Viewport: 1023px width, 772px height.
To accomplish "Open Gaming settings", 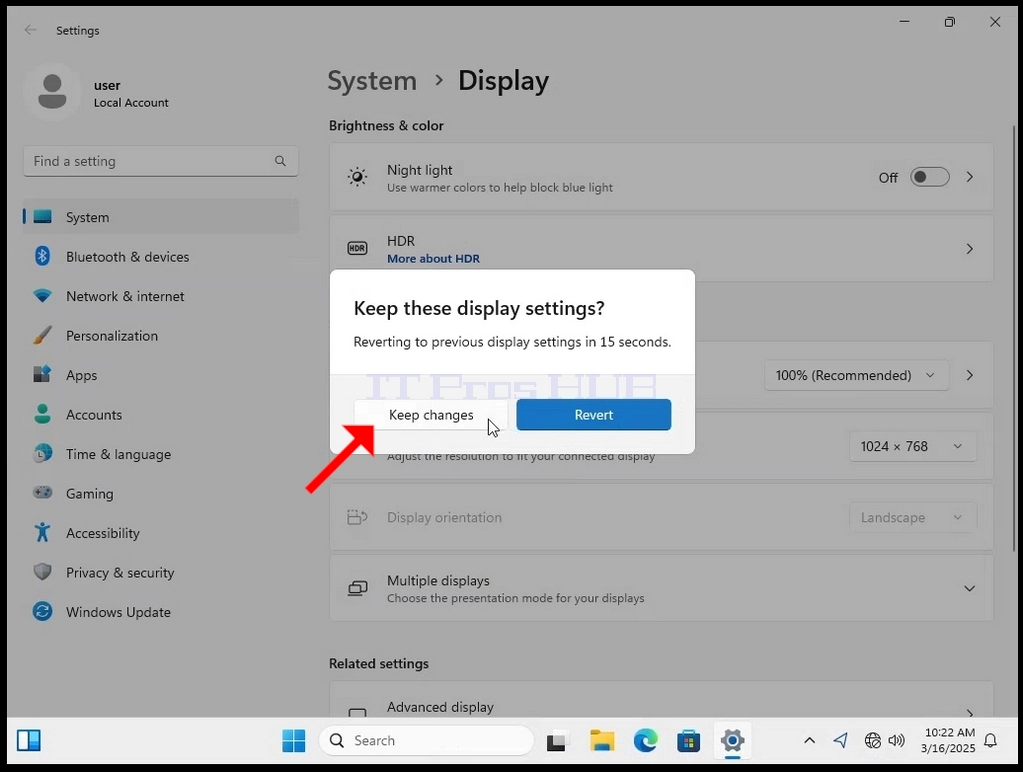I will click(x=160, y=493).
